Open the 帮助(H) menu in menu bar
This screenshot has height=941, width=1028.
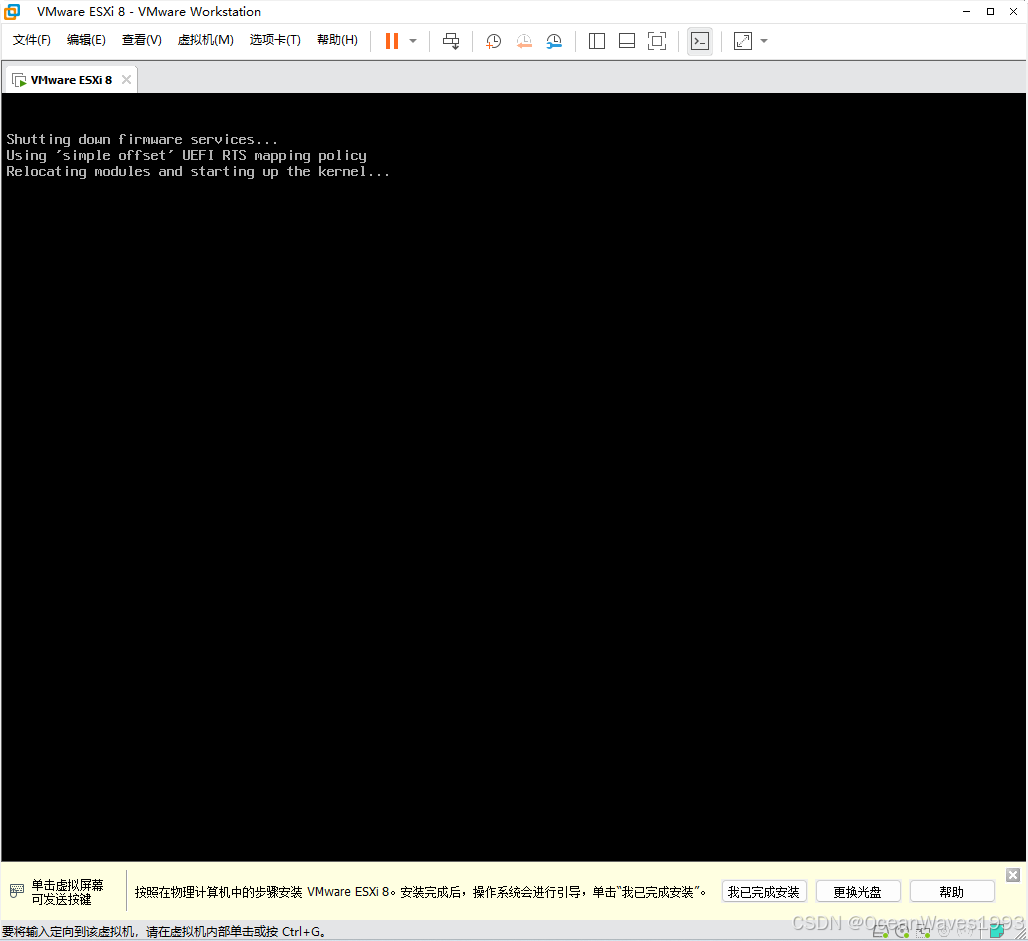click(337, 40)
